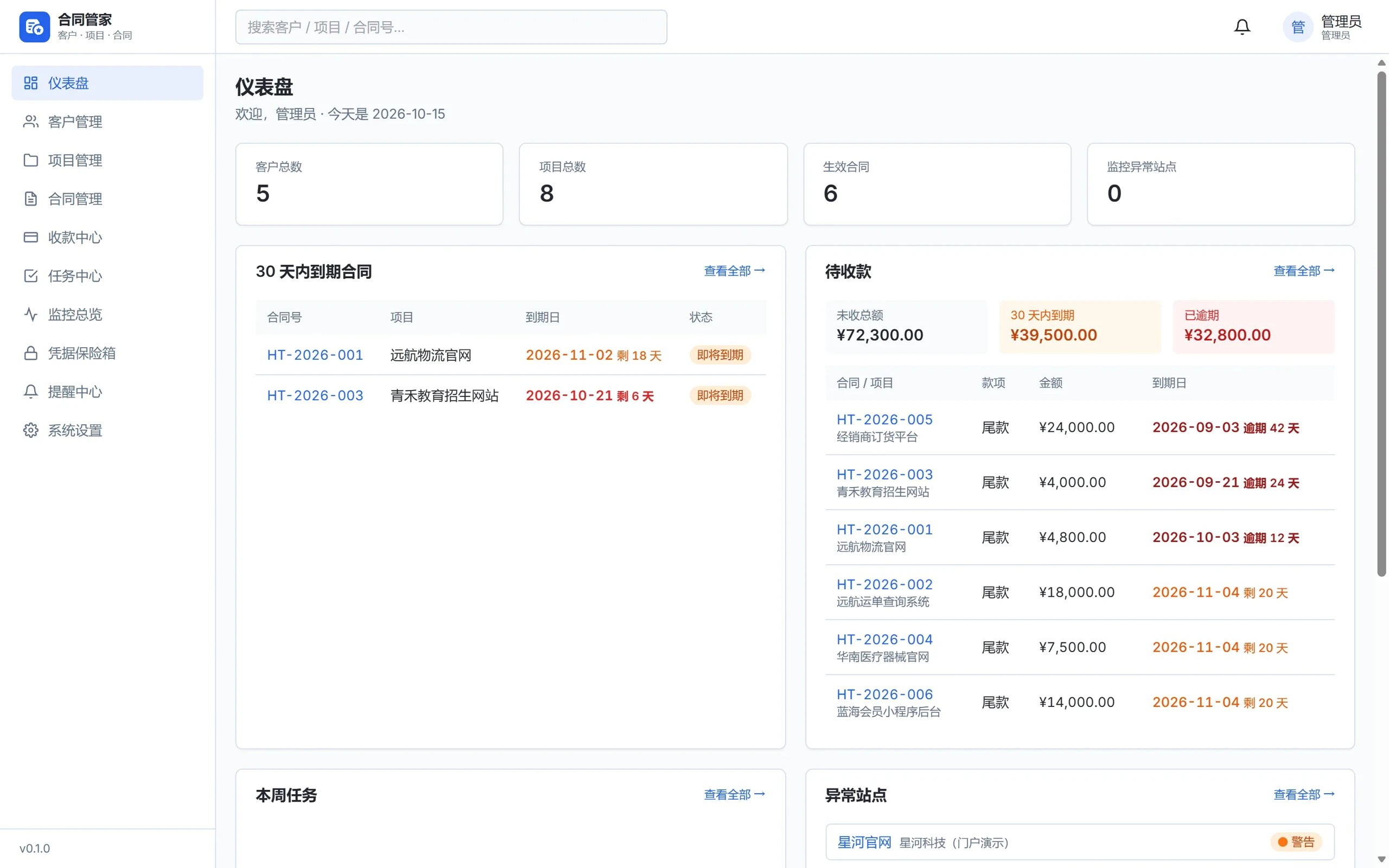Viewport: 1389px width, 868px height.
Task: Open receivable HT-2026-004 华南医疗器械官网
Action: (x=884, y=640)
